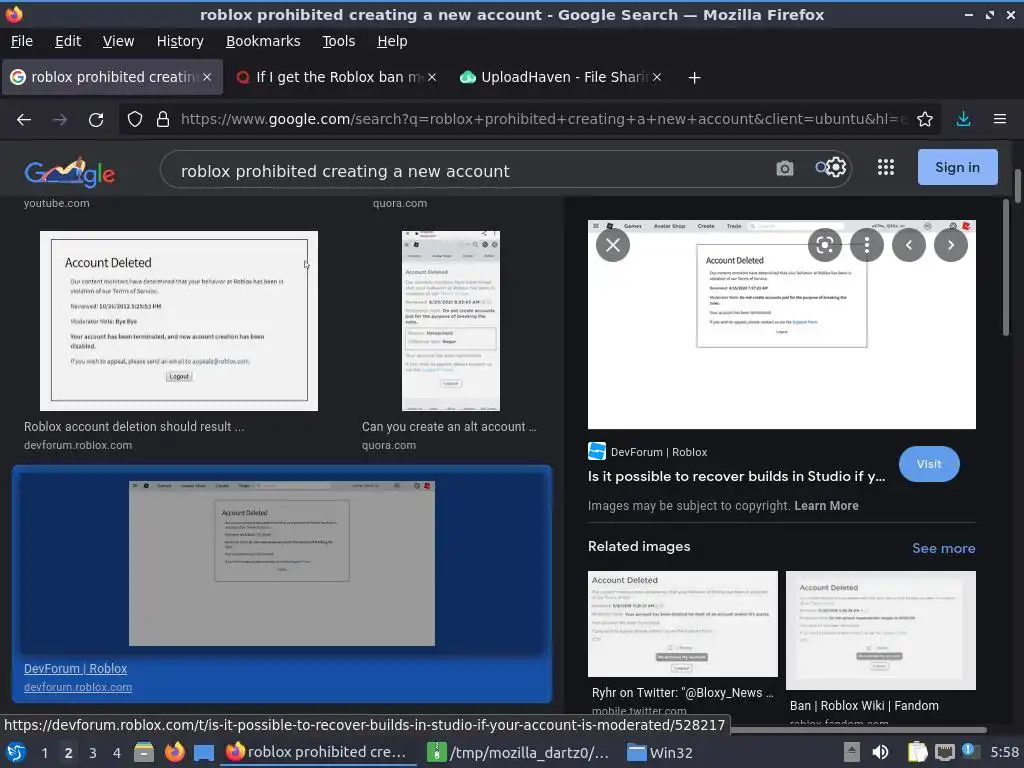Open the File menu
The height and width of the screenshot is (768, 1024).
22,41
